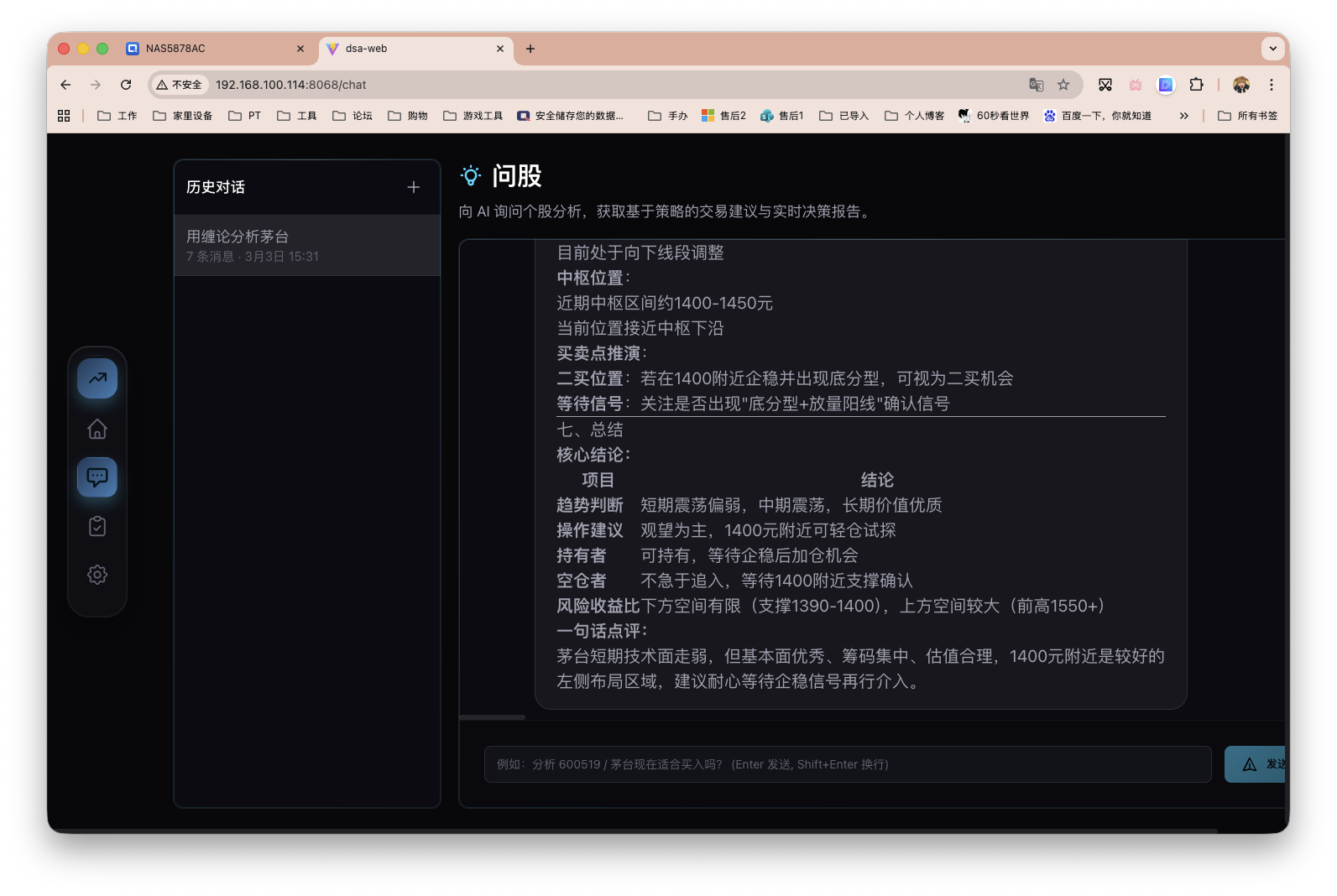Viewport: 1337px width, 896px height.
Task: Open the apps grid in bookmarks bar
Action: (x=64, y=116)
